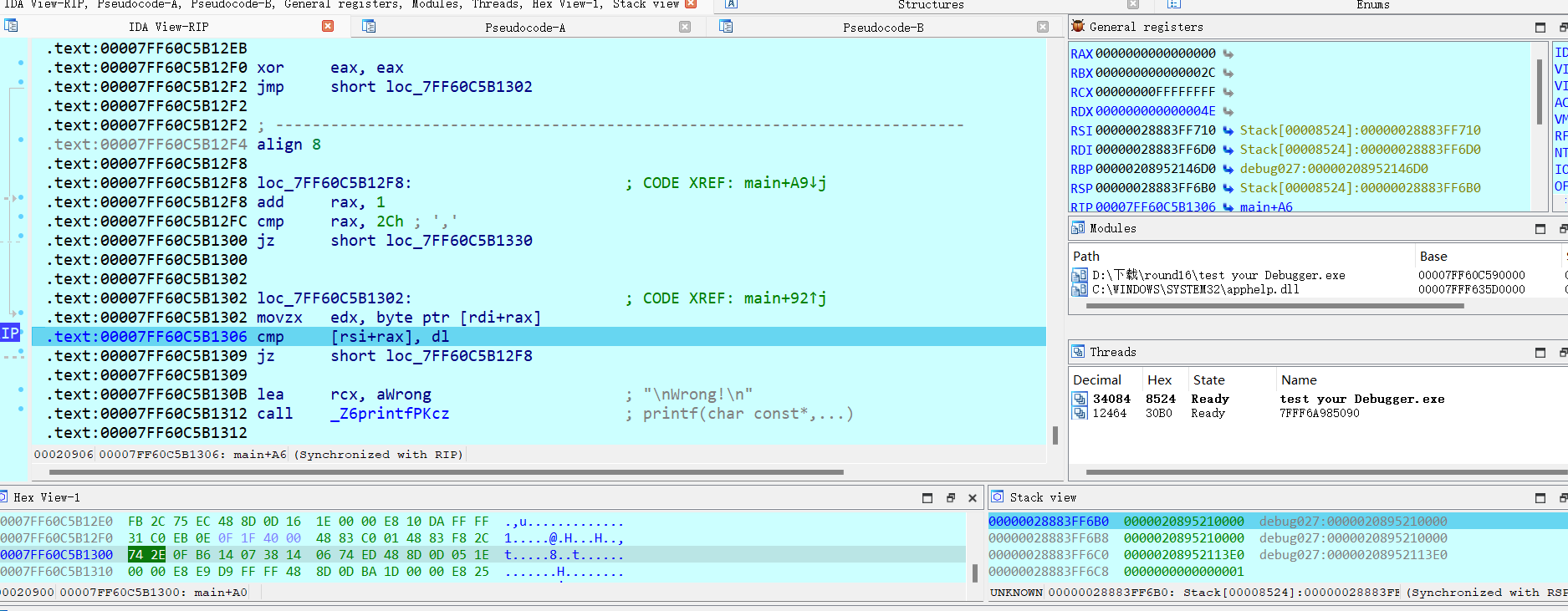Click the Pseudocode-A tab icon

(369, 26)
